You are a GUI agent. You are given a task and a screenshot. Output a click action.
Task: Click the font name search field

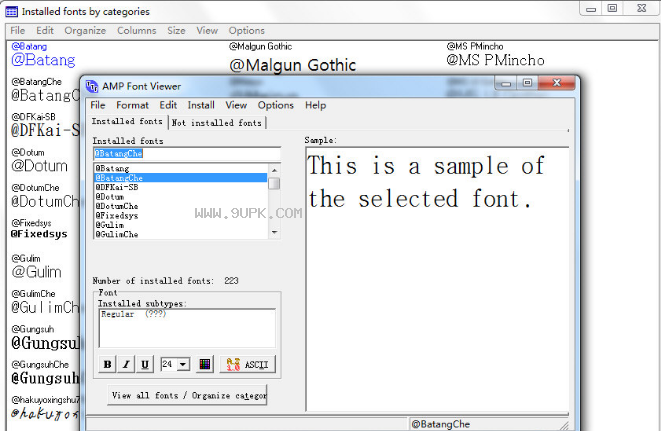pyautogui.click(x=187, y=154)
